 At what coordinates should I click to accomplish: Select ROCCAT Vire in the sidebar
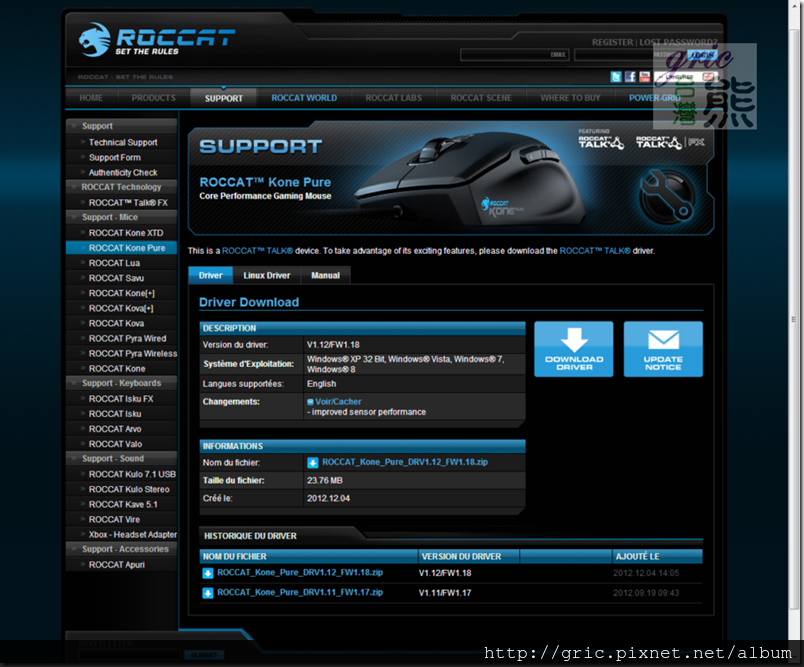coord(114,519)
